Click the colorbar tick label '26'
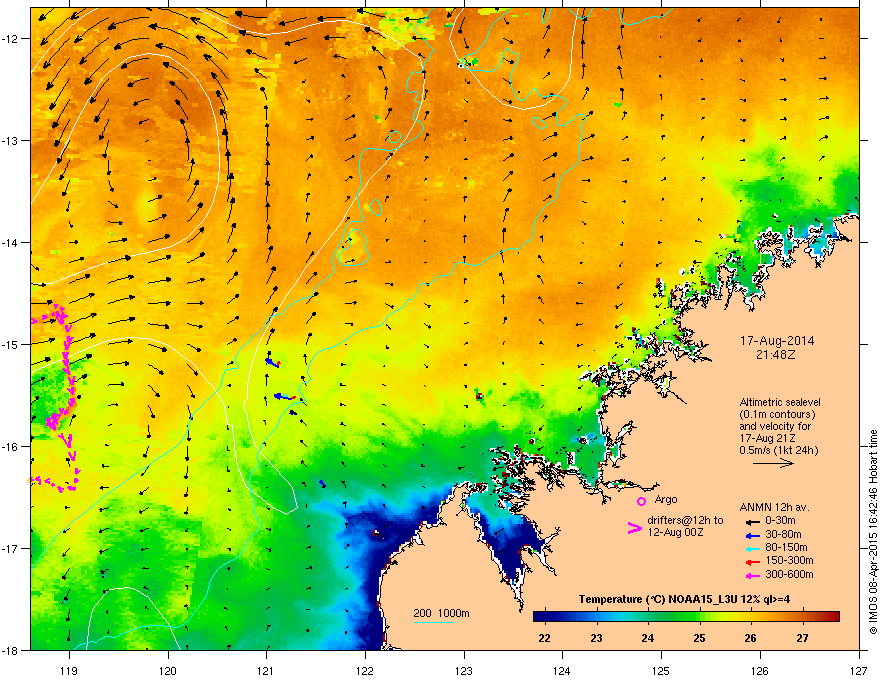 [x=750, y=638]
